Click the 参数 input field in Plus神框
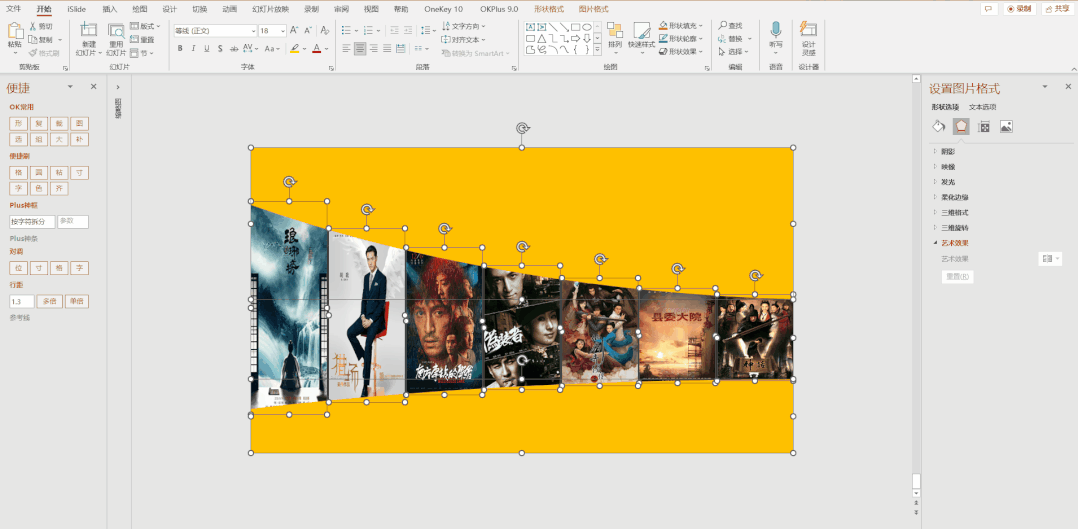The height and width of the screenshot is (529, 1078). click(x=73, y=222)
